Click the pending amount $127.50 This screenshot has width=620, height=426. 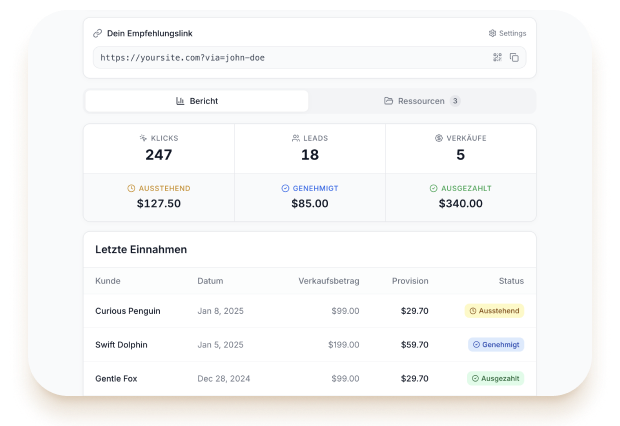click(159, 203)
